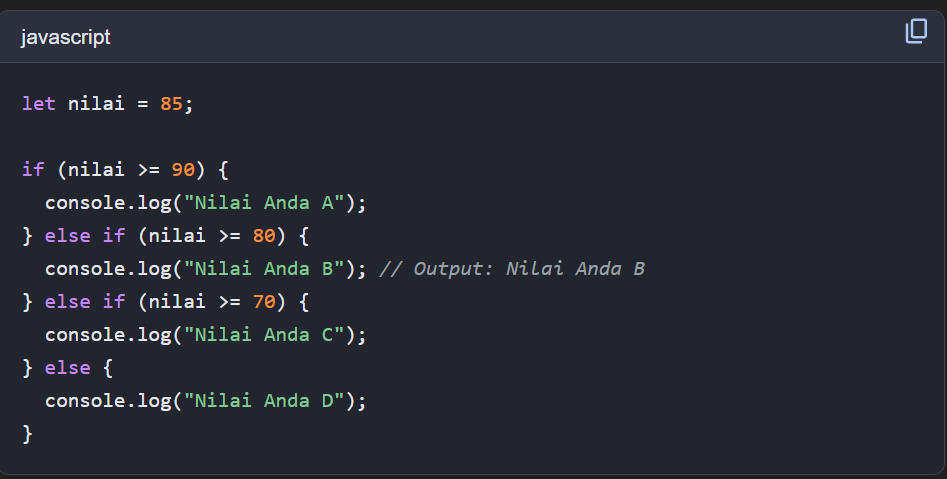Click the console.log "Nilai Anda D" line

tap(205, 400)
